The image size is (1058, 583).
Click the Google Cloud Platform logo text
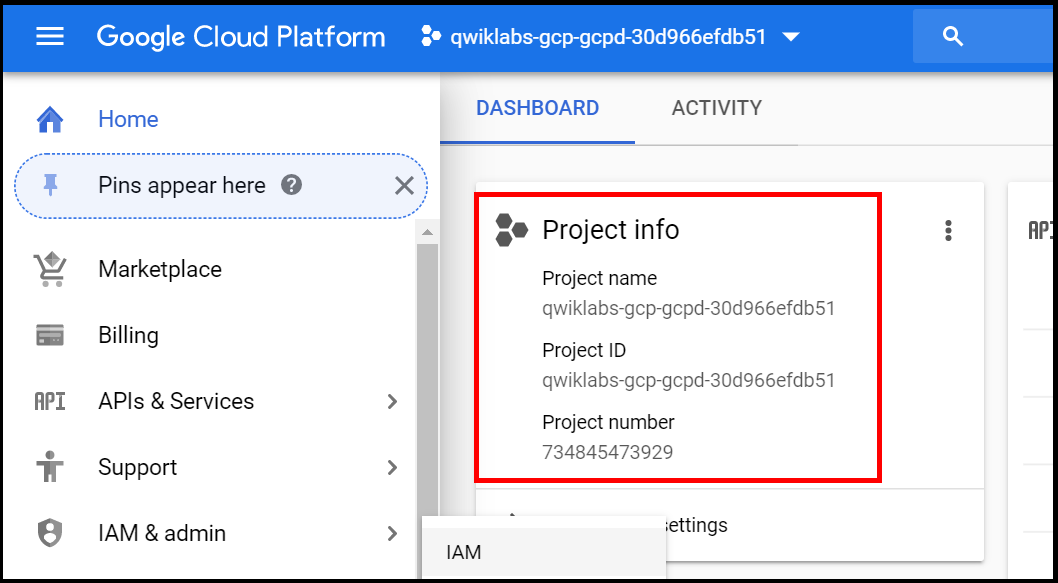click(241, 36)
